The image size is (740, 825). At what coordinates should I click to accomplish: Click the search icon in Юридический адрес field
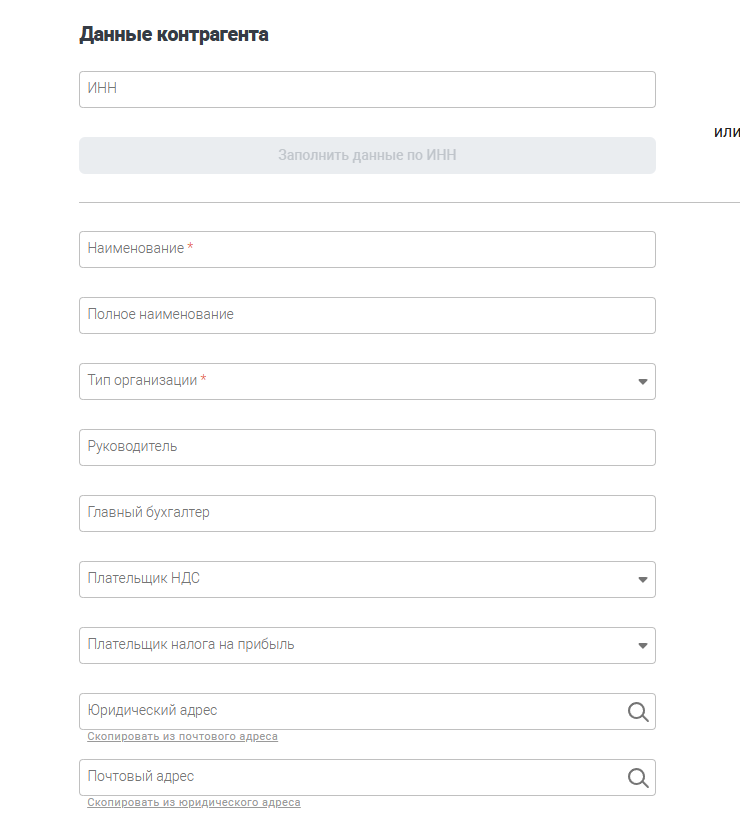(x=637, y=712)
